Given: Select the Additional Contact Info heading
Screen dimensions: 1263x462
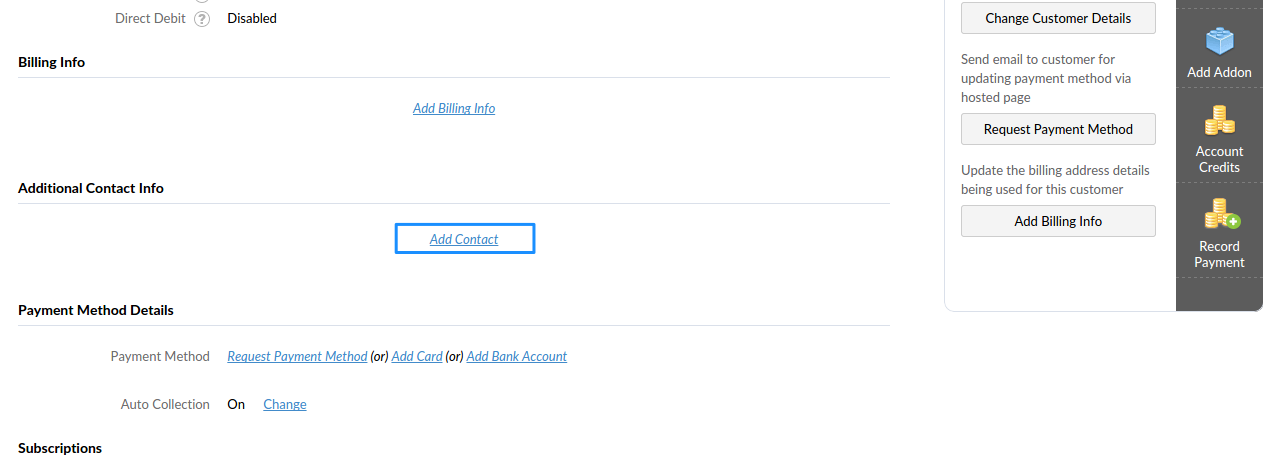Looking at the screenshot, I should coord(91,188).
